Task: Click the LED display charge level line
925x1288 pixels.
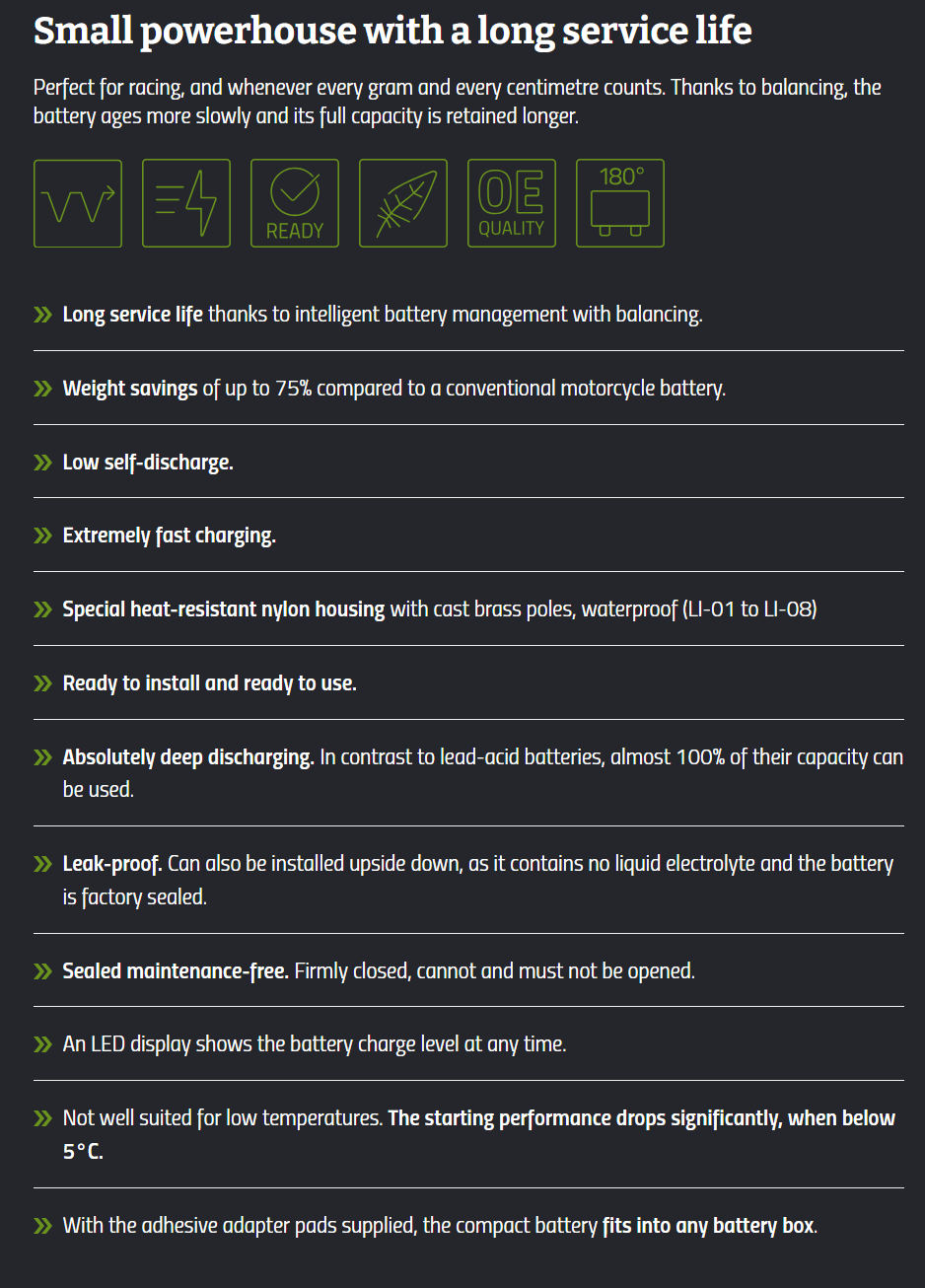Action: 315,1044
